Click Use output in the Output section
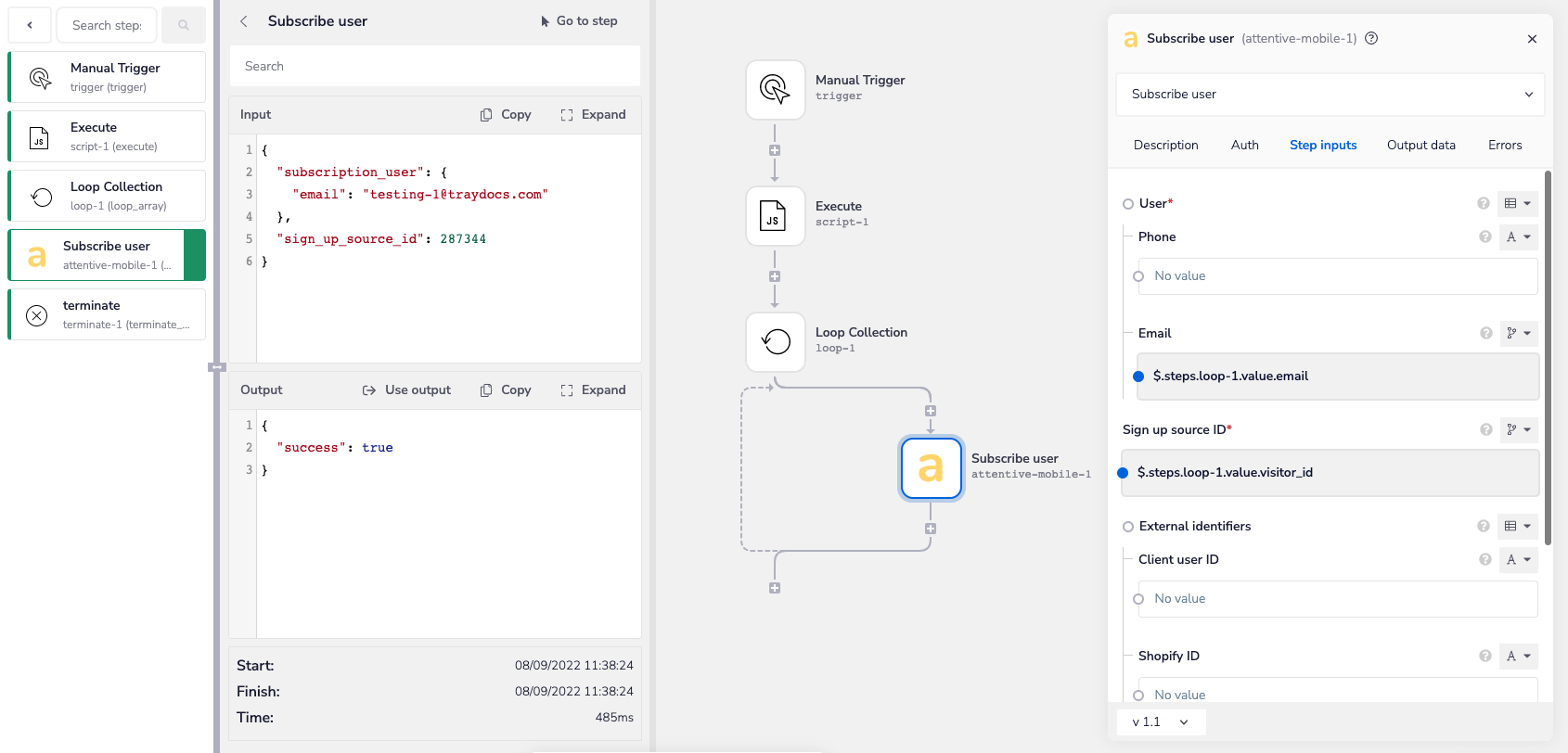This screenshot has height=753, width=1568. 406,390
